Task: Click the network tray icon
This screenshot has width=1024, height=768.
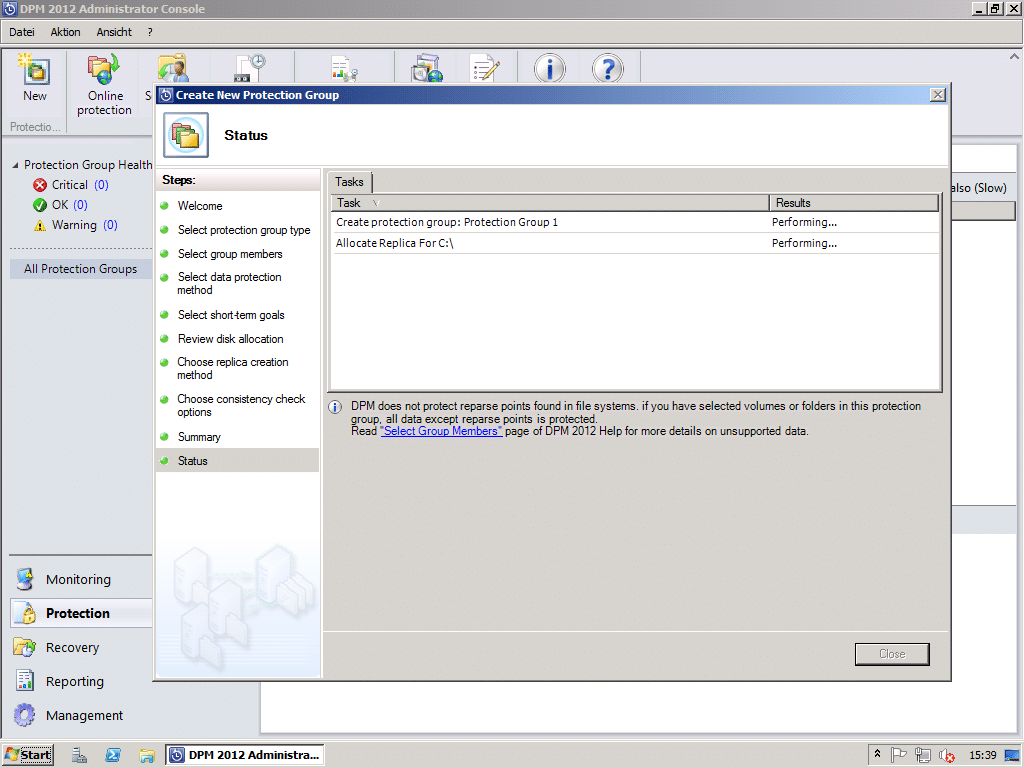Action: 923,755
